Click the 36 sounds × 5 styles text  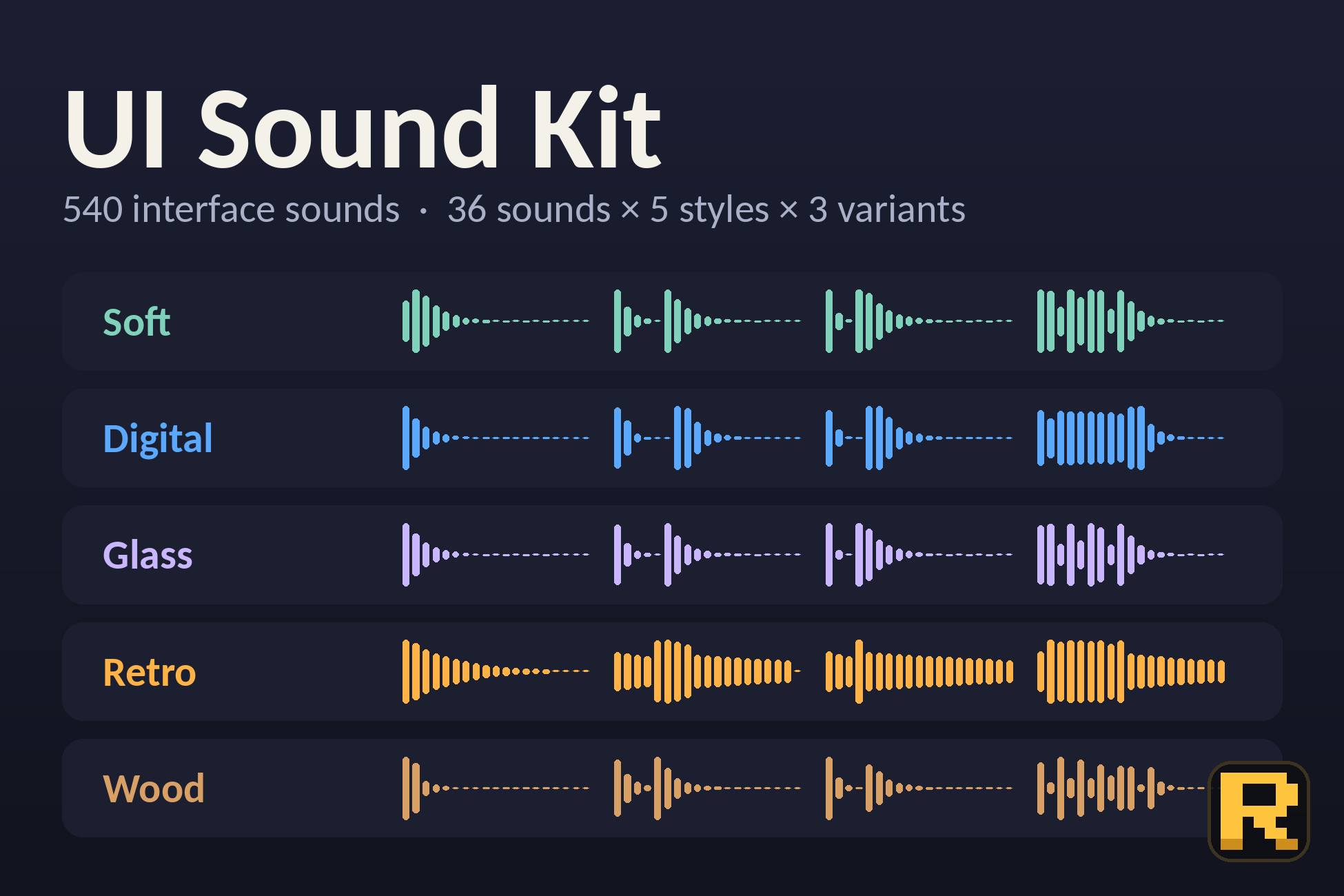tap(608, 210)
